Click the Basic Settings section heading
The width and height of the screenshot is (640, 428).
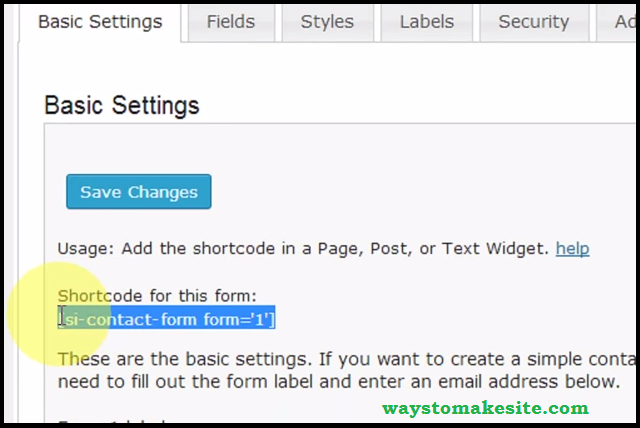coord(122,105)
